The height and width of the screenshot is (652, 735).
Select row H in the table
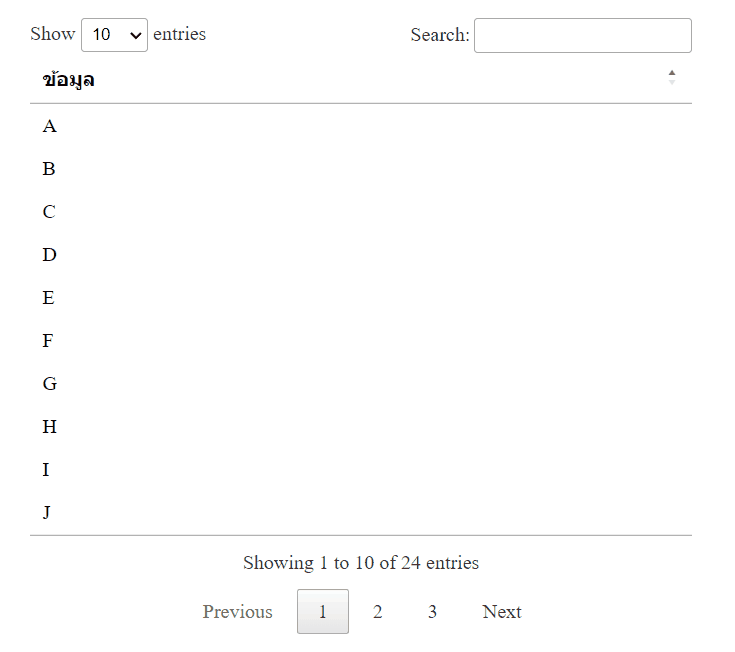pos(50,427)
